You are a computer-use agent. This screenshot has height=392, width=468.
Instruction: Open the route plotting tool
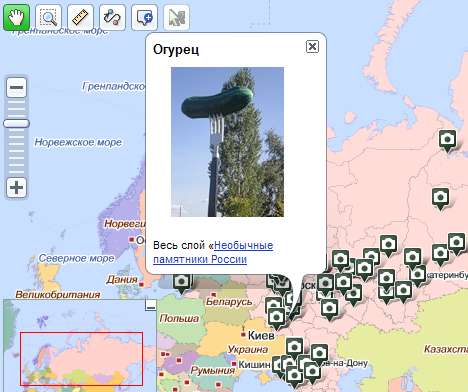(x=112, y=17)
